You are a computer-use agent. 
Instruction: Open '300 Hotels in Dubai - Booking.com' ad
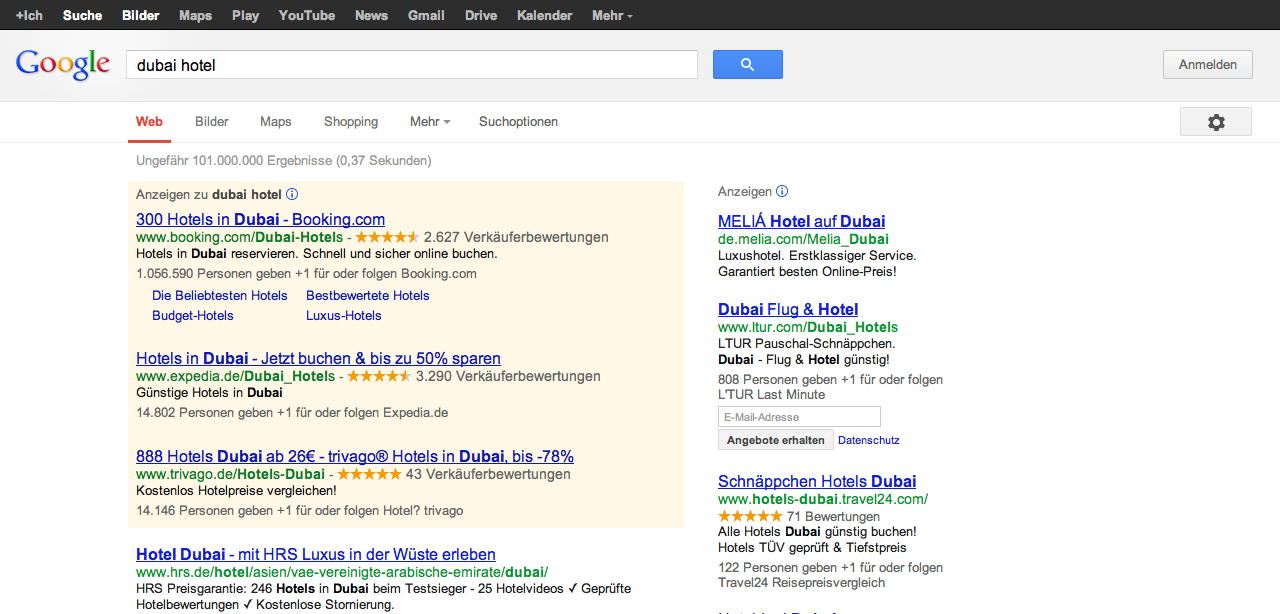tap(260, 220)
